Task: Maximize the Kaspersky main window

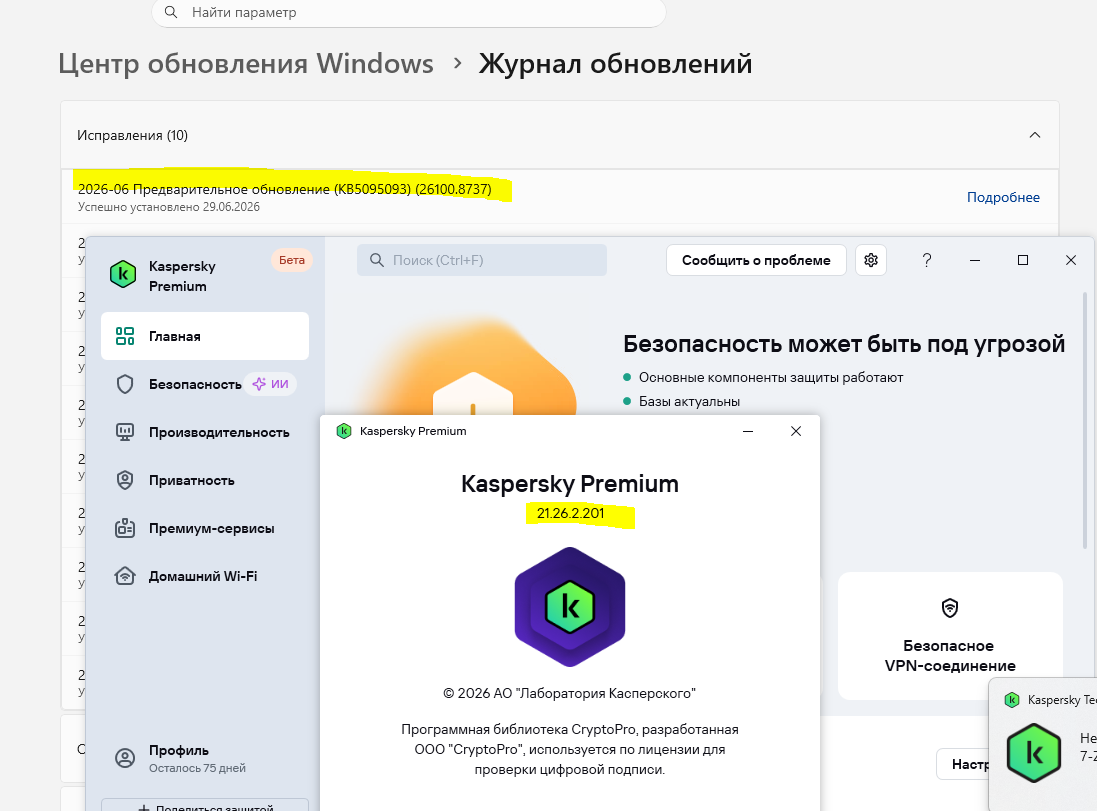Action: click(x=1023, y=260)
